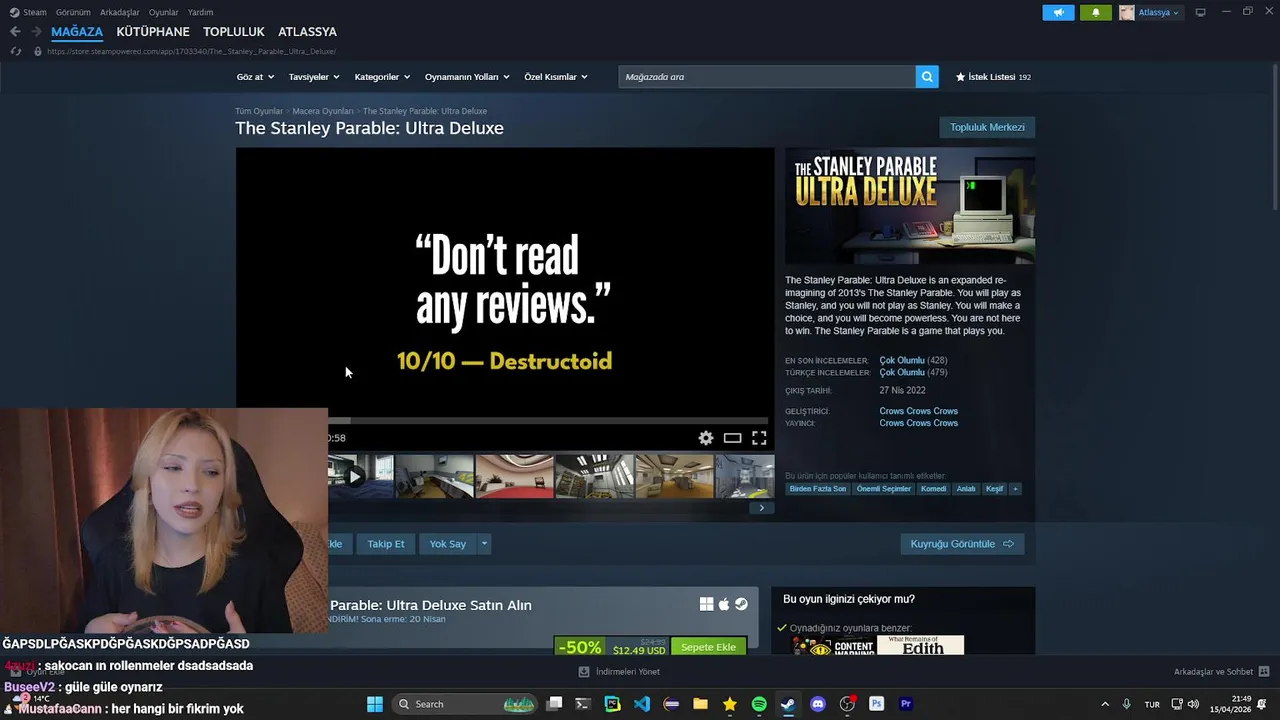This screenshot has height=720, width=1280.
Task: Expand the Oynamanın Yolları dropdown
Action: (x=467, y=77)
